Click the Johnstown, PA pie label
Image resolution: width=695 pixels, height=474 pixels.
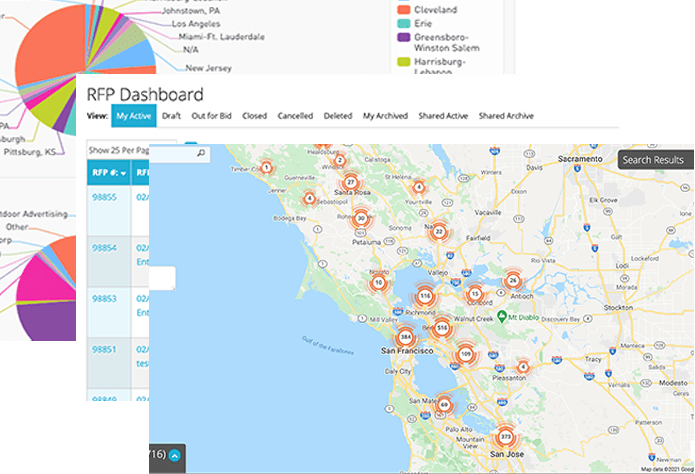191,11
